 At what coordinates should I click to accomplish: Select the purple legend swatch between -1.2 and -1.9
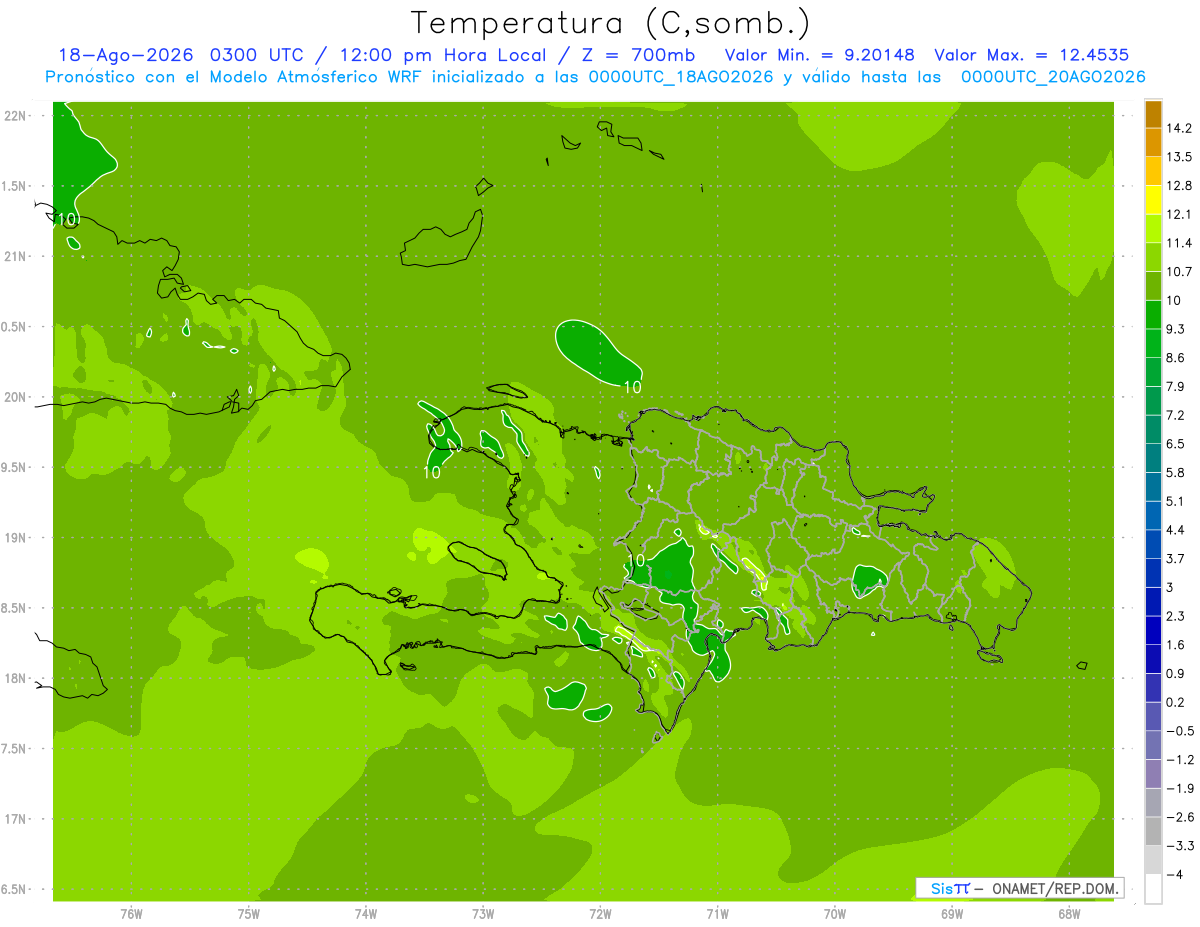point(1153,774)
